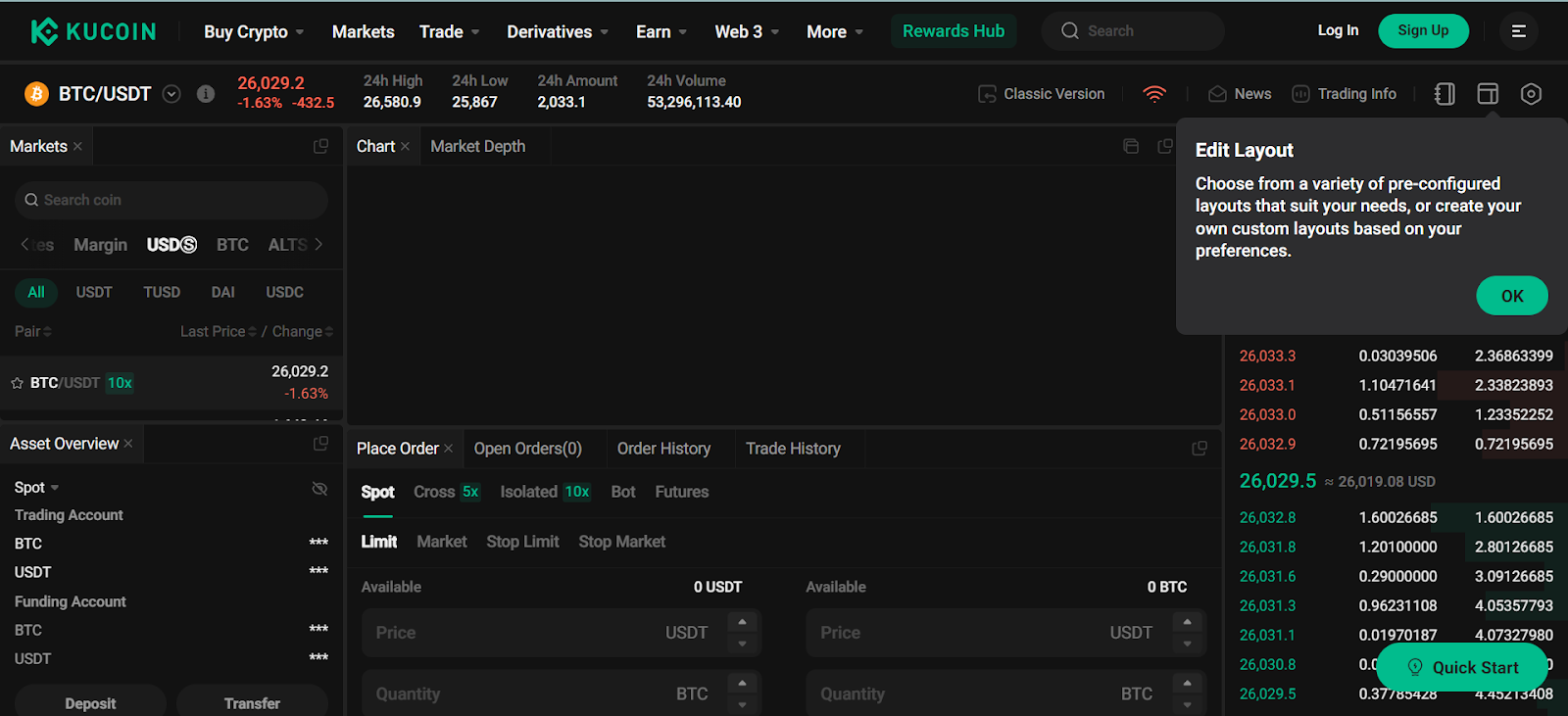
Task: Switch to Open Orders(0) tab
Action: click(x=528, y=448)
